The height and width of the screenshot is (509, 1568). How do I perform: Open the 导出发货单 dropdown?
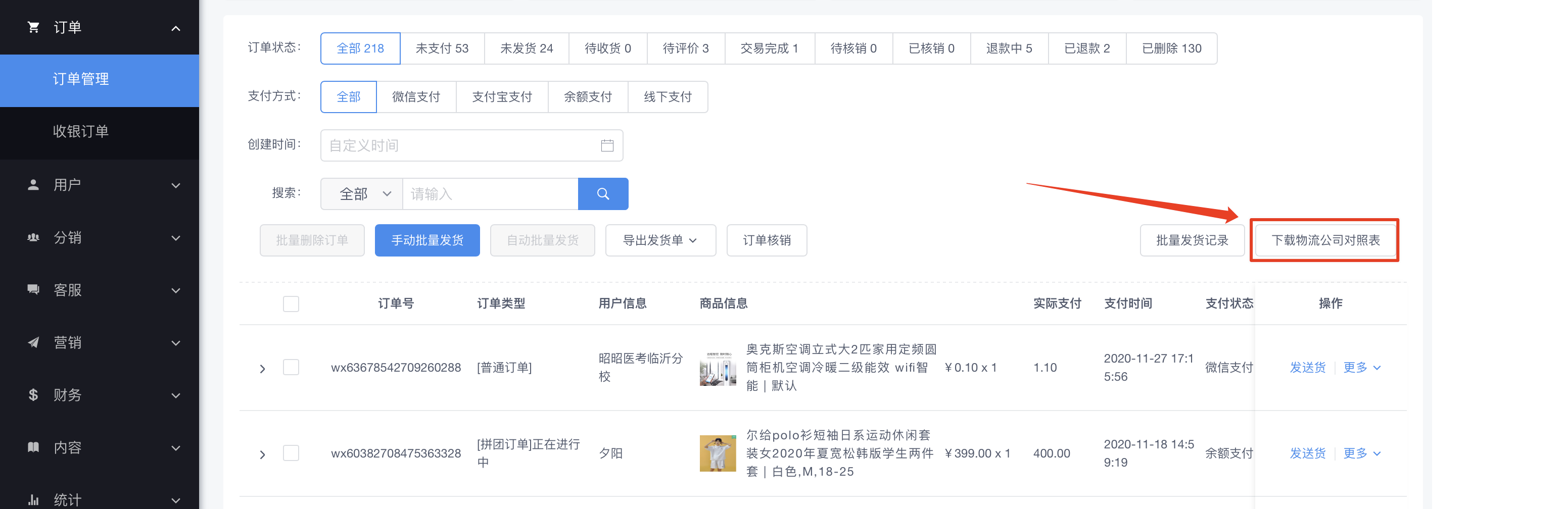660,240
